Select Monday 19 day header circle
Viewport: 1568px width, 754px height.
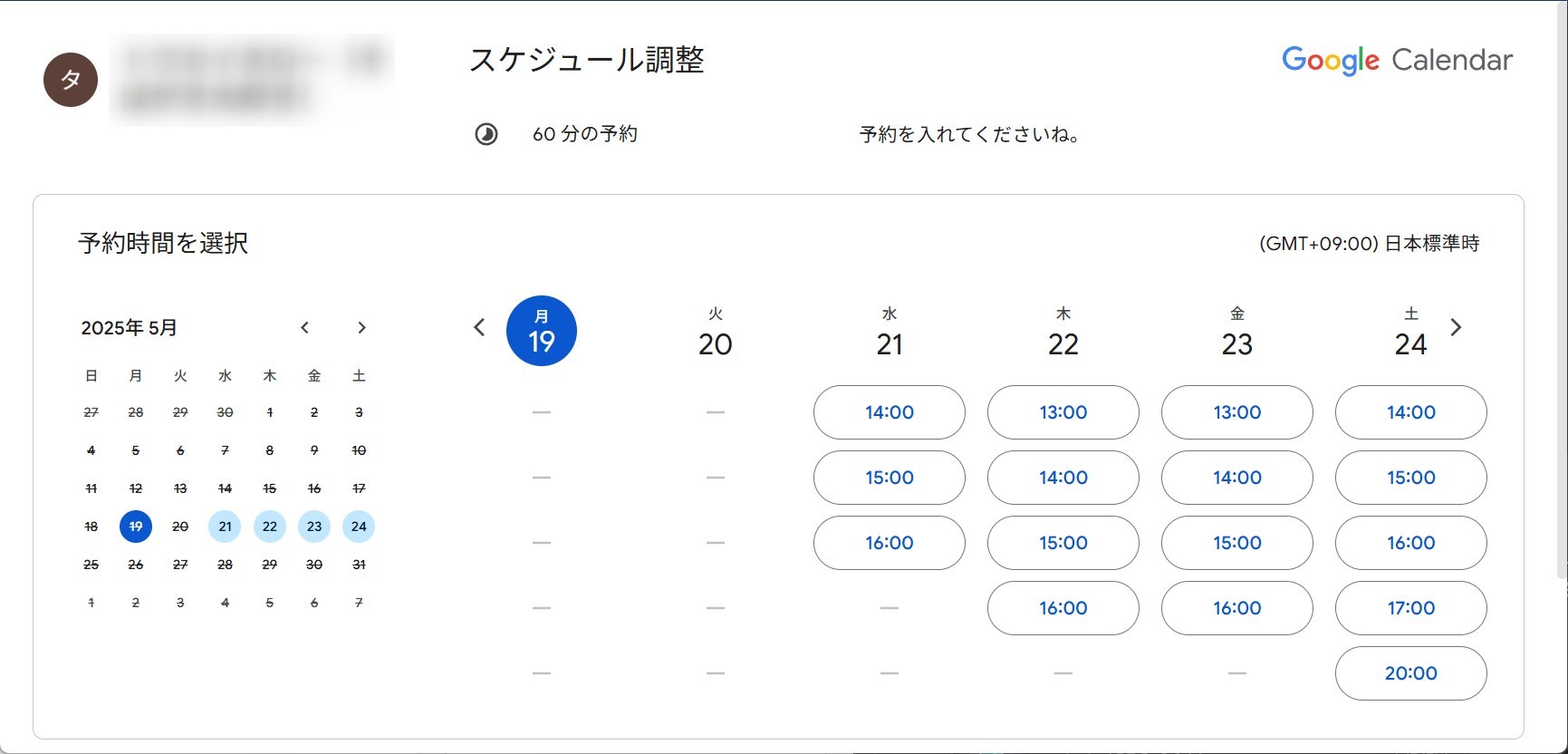point(541,331)
